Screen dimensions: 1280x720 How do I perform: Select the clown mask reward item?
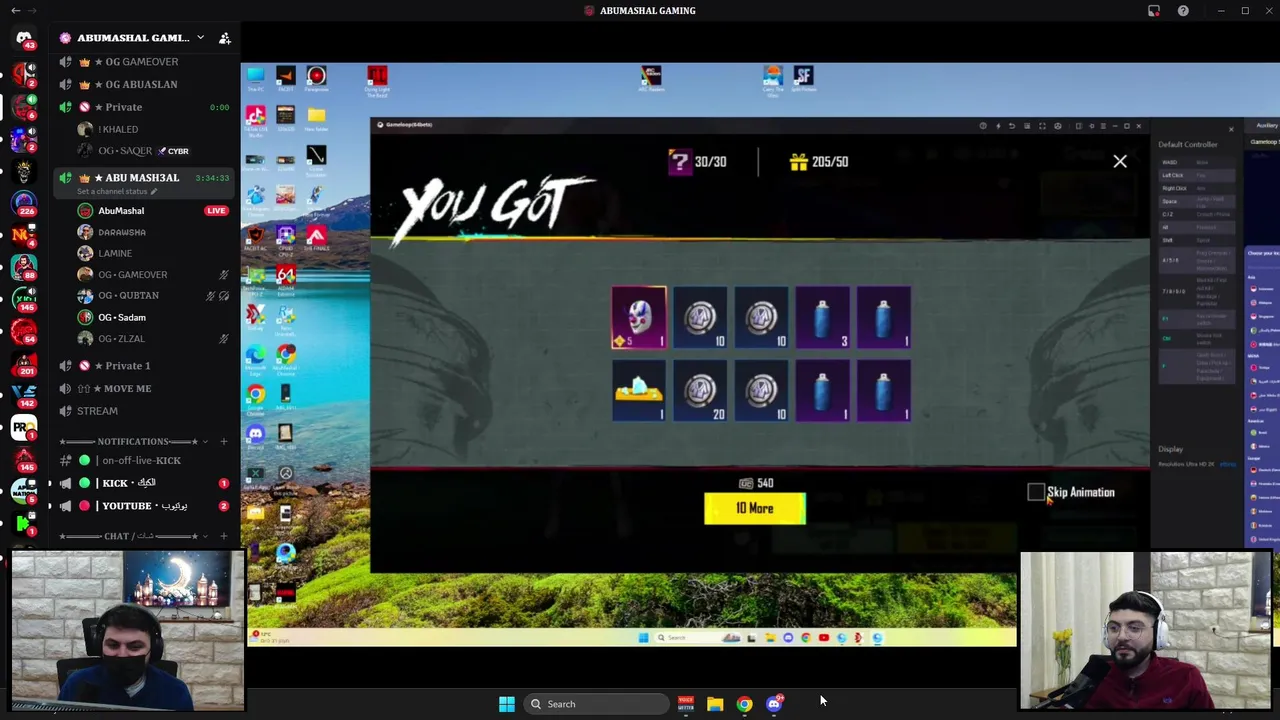tap(639, 318)
